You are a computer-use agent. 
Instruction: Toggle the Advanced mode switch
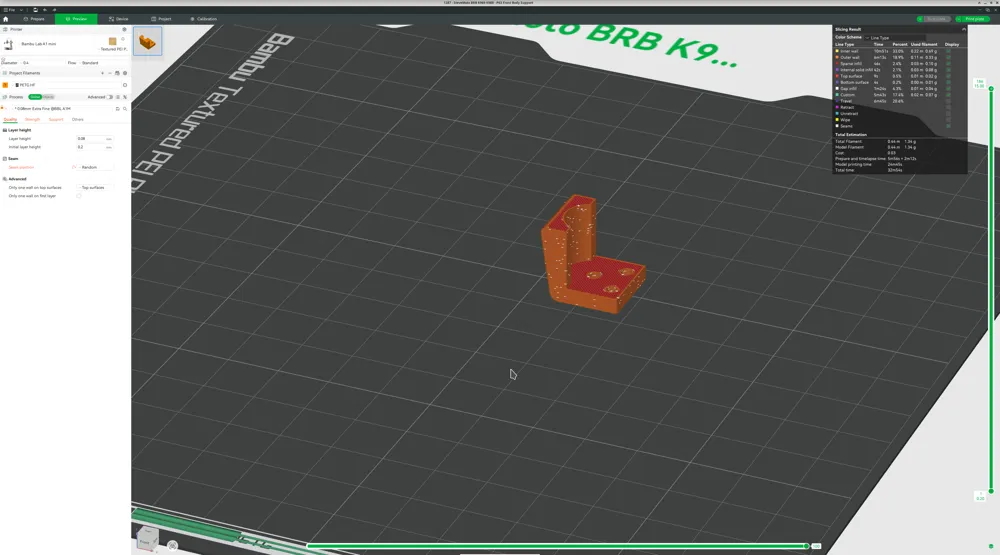point(110,97)
